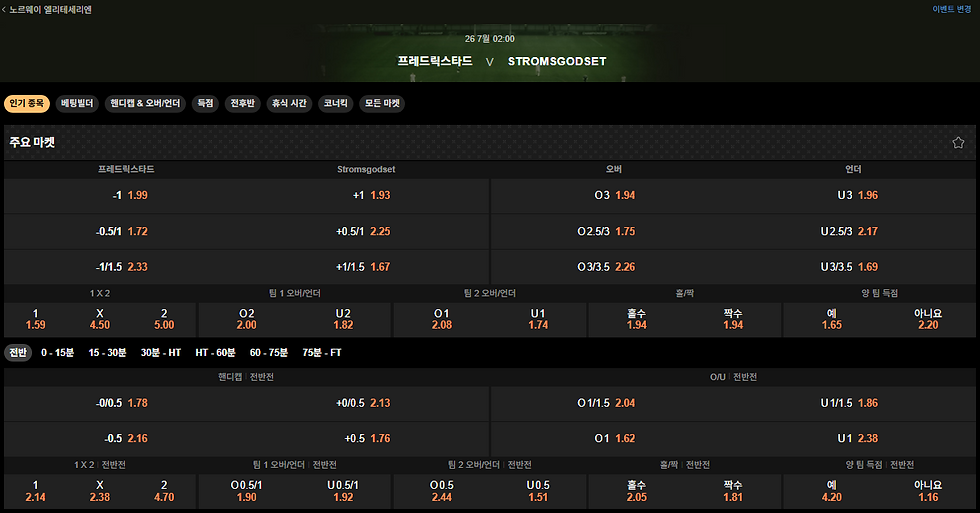Choose team 2 over O1 at 2.08
The height and width of the screenshot is (513, 980).
[442, 319]
